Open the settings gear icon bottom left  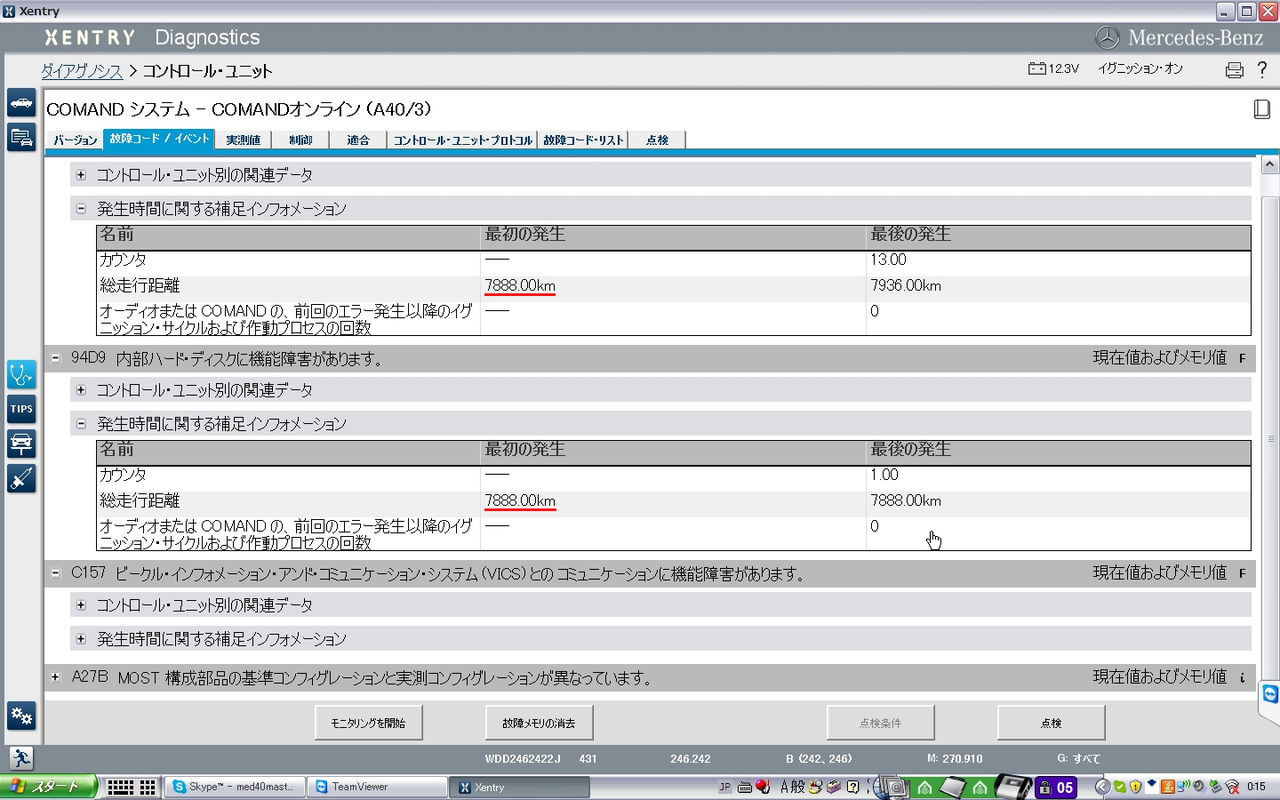coord(21,716)
